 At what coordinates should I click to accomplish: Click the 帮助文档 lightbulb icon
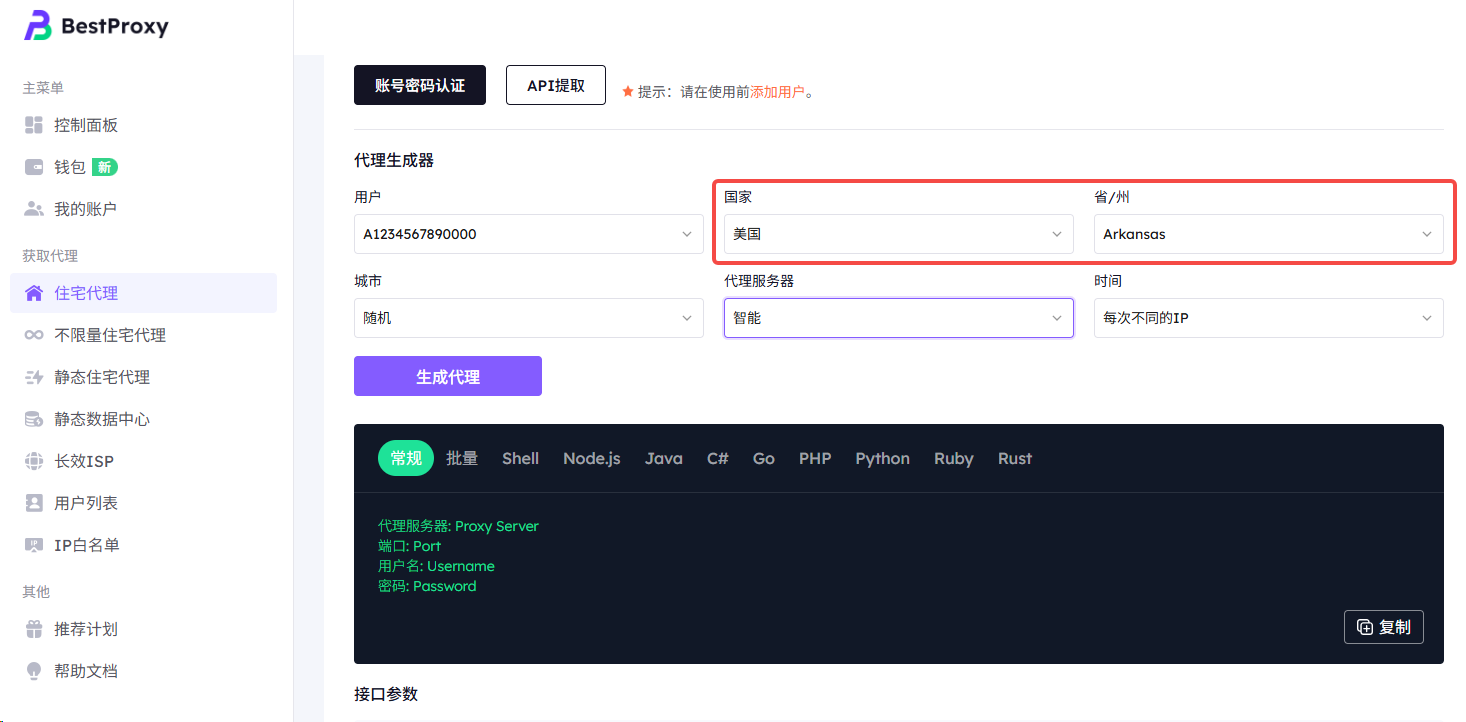[x=34, y=671]
